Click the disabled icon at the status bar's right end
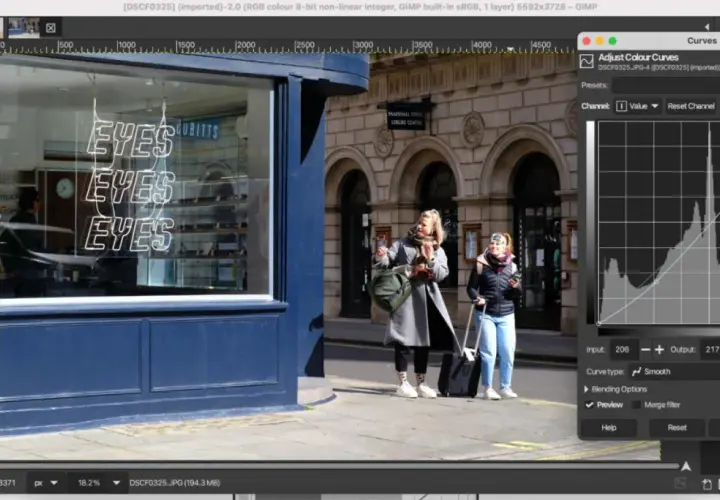Image resolution: width=720 pixels, height=500 pixels. [x=680, y=483]
